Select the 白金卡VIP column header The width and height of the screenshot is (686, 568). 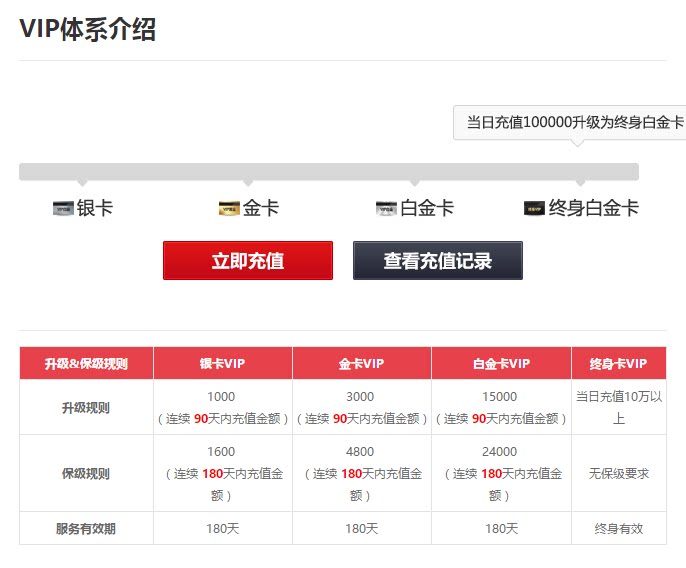click(501, 363)
